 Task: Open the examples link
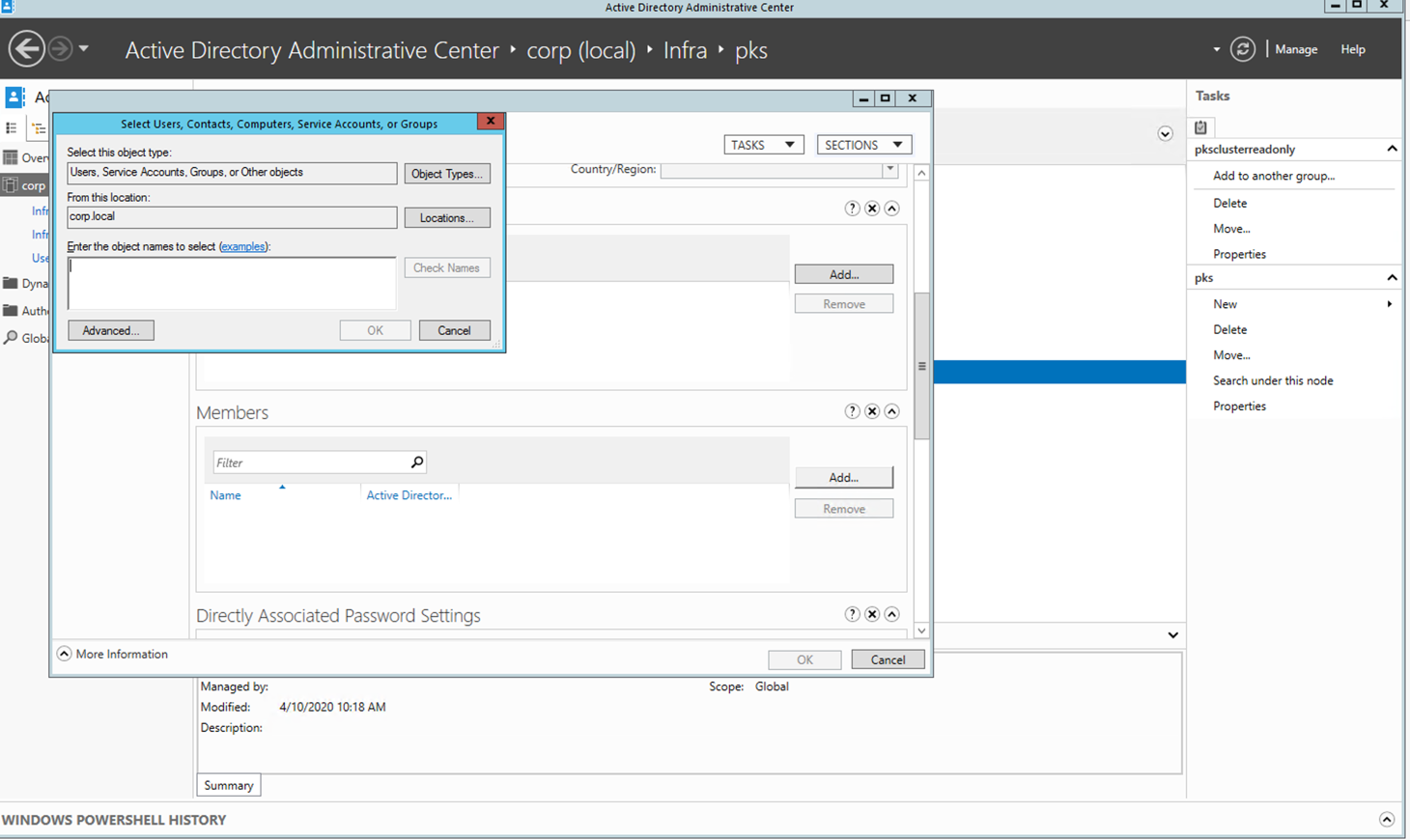click(242, 247)
